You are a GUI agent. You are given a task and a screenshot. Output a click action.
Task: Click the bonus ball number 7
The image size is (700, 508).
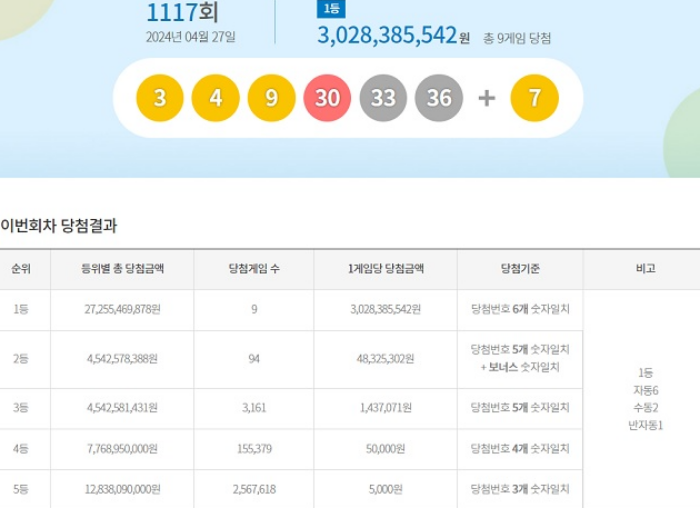[x=534, y=98]
